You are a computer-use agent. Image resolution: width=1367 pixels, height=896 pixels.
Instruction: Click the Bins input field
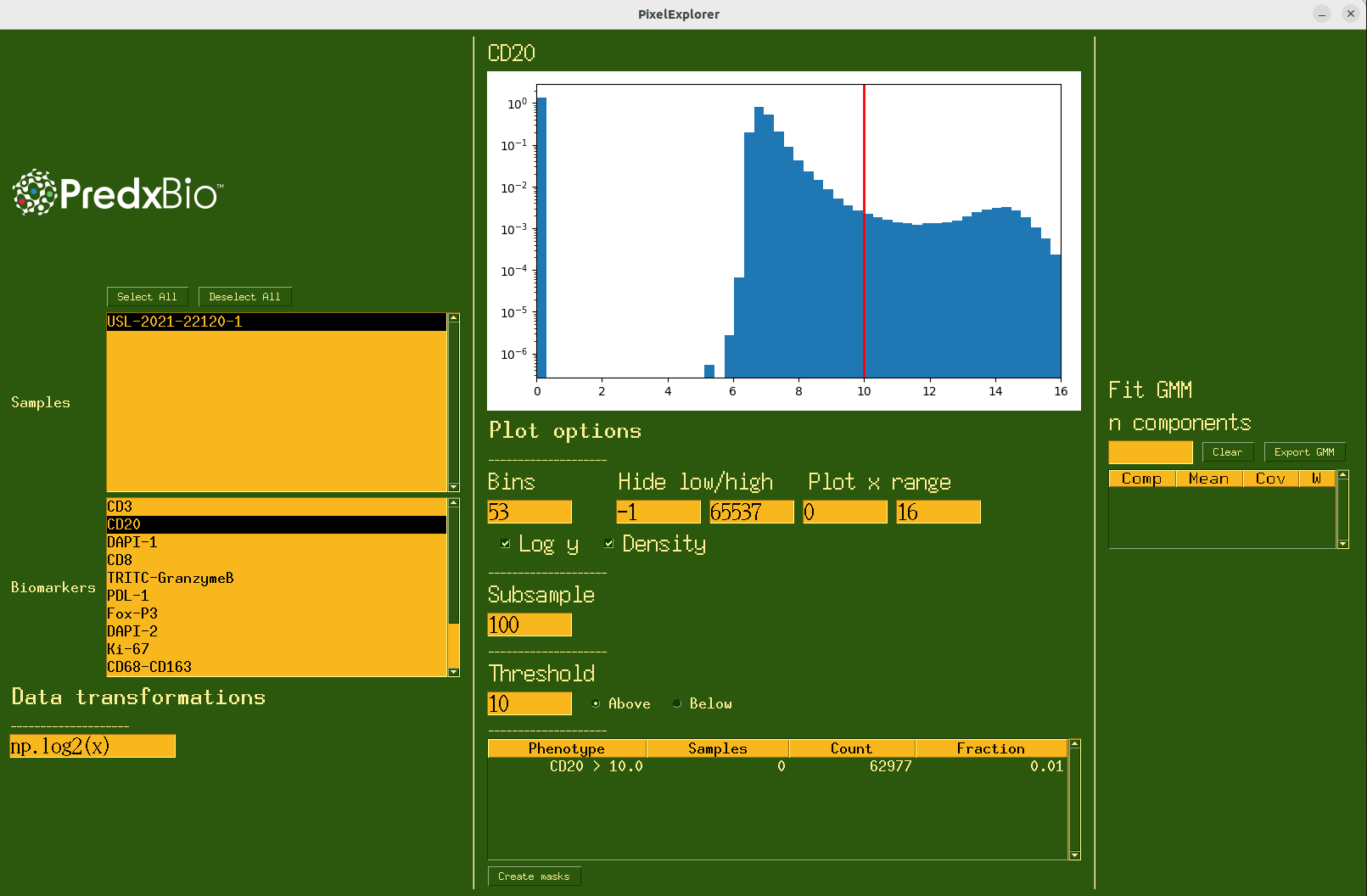point(529,512)
